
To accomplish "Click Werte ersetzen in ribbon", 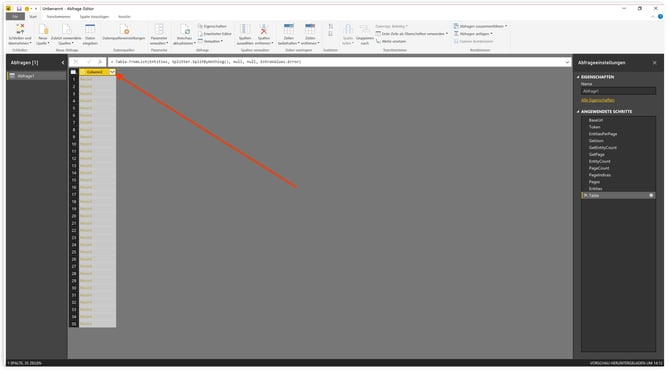I will point(391,41).
